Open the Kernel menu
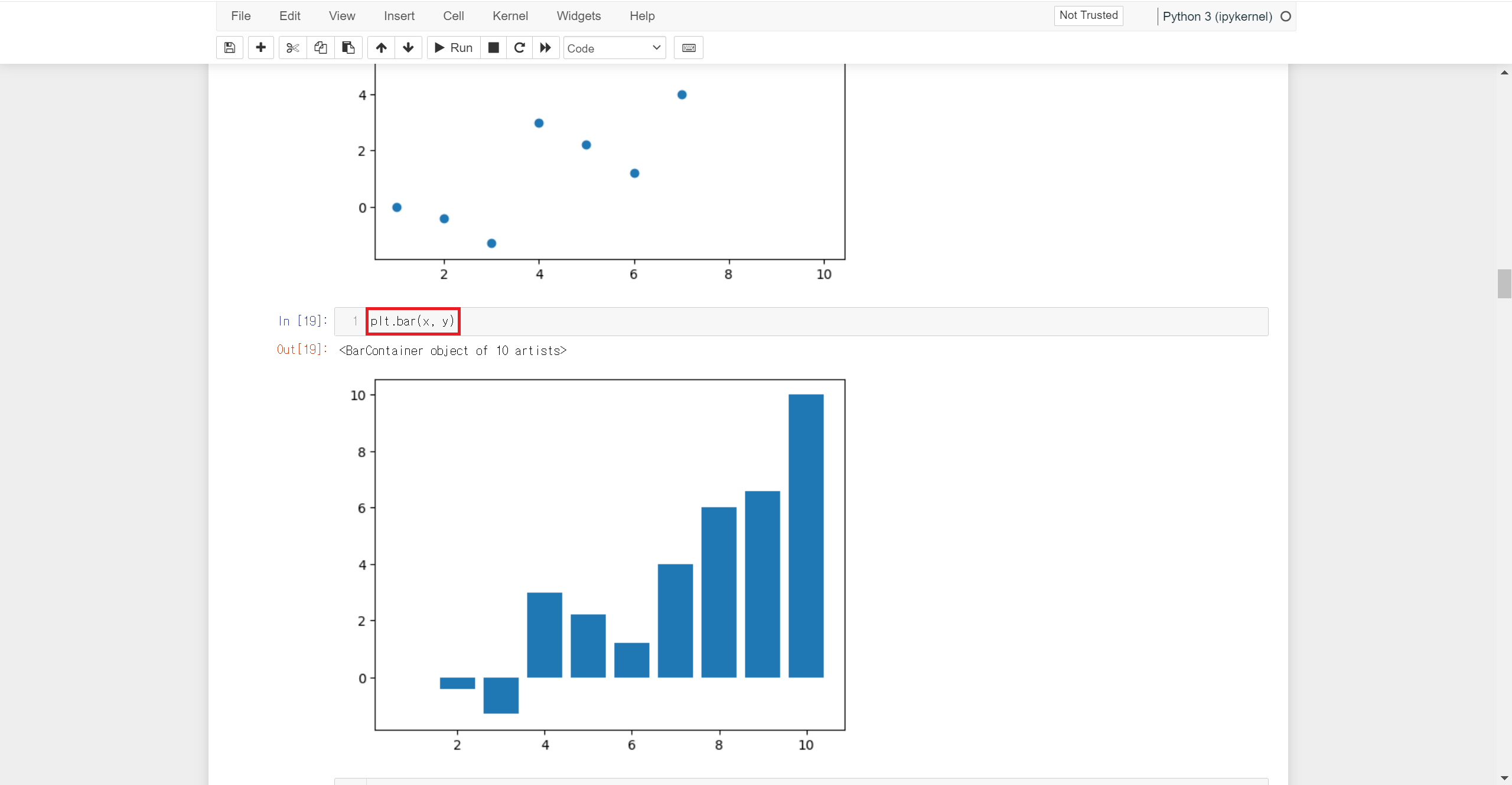This screenshot has width=1512, height=785. (510, 16)
